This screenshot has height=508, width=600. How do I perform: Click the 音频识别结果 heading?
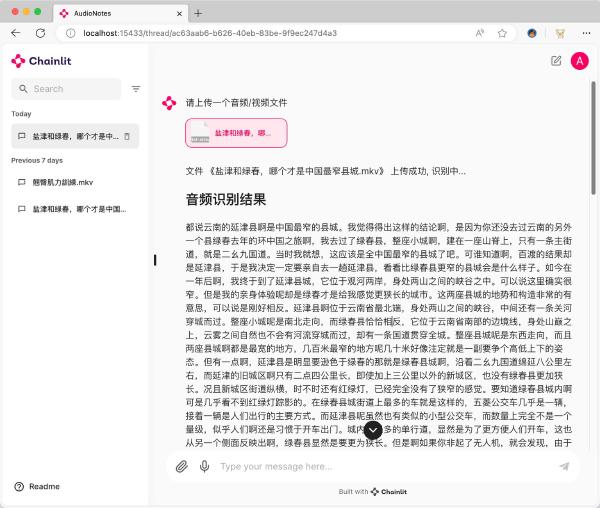pos(226,199)
